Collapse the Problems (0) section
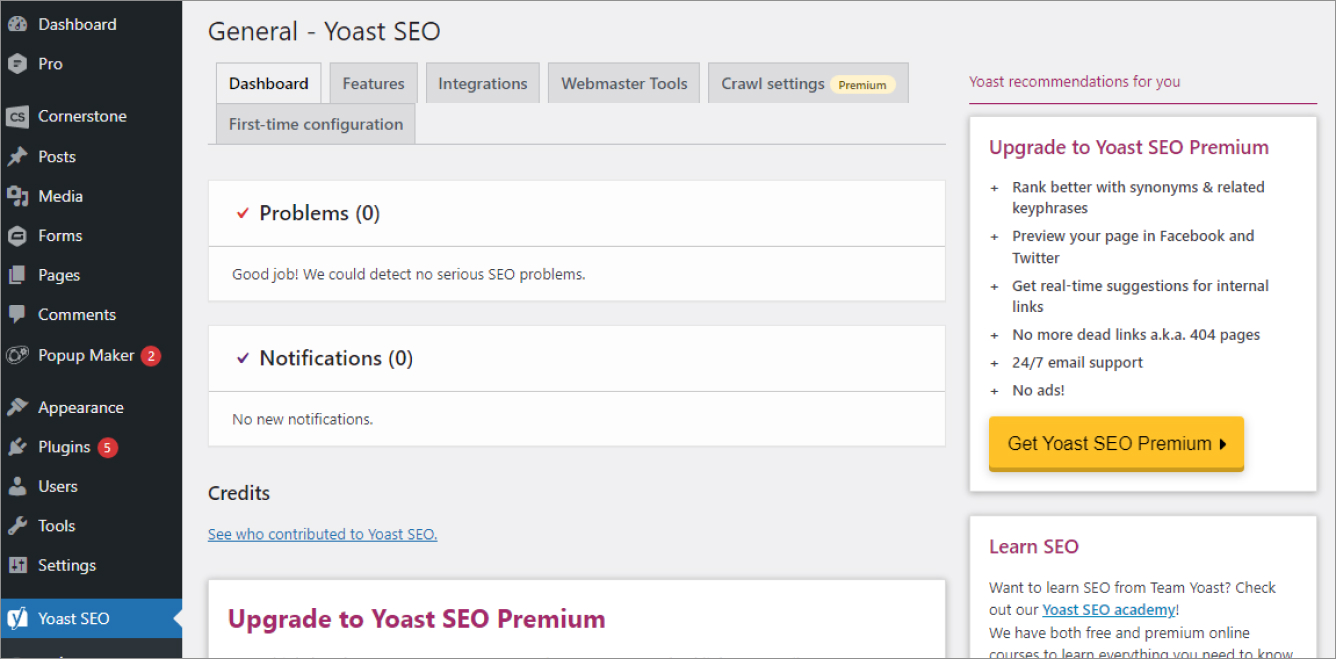 (x=577, y=213)
